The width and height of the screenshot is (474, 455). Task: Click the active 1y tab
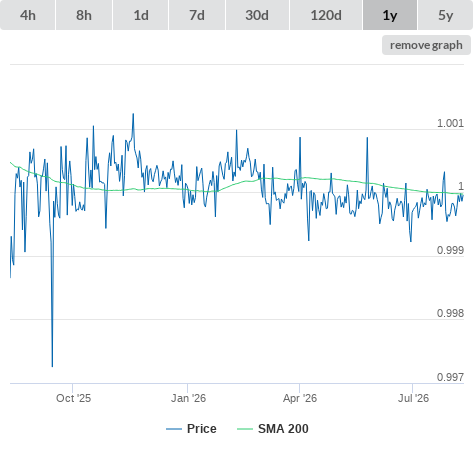390,15
